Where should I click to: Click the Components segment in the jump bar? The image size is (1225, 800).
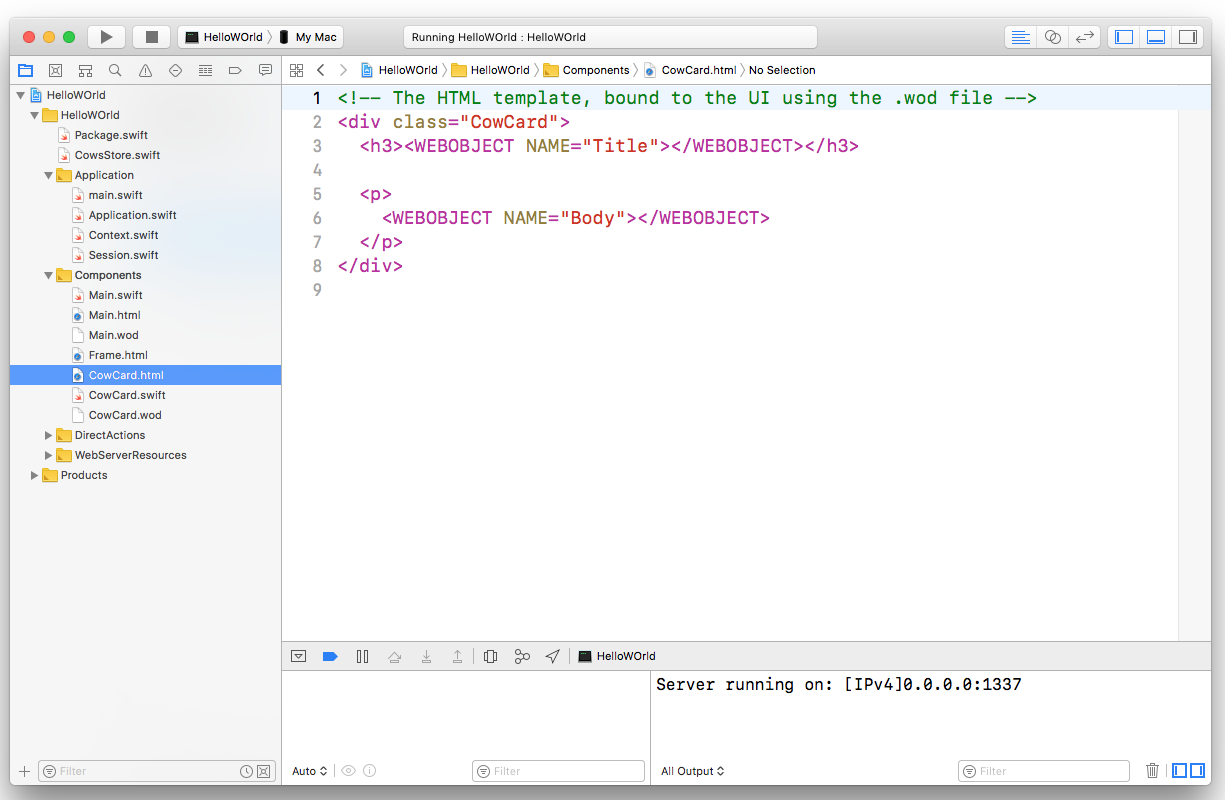pyautogui.click(x=586, y=70)
